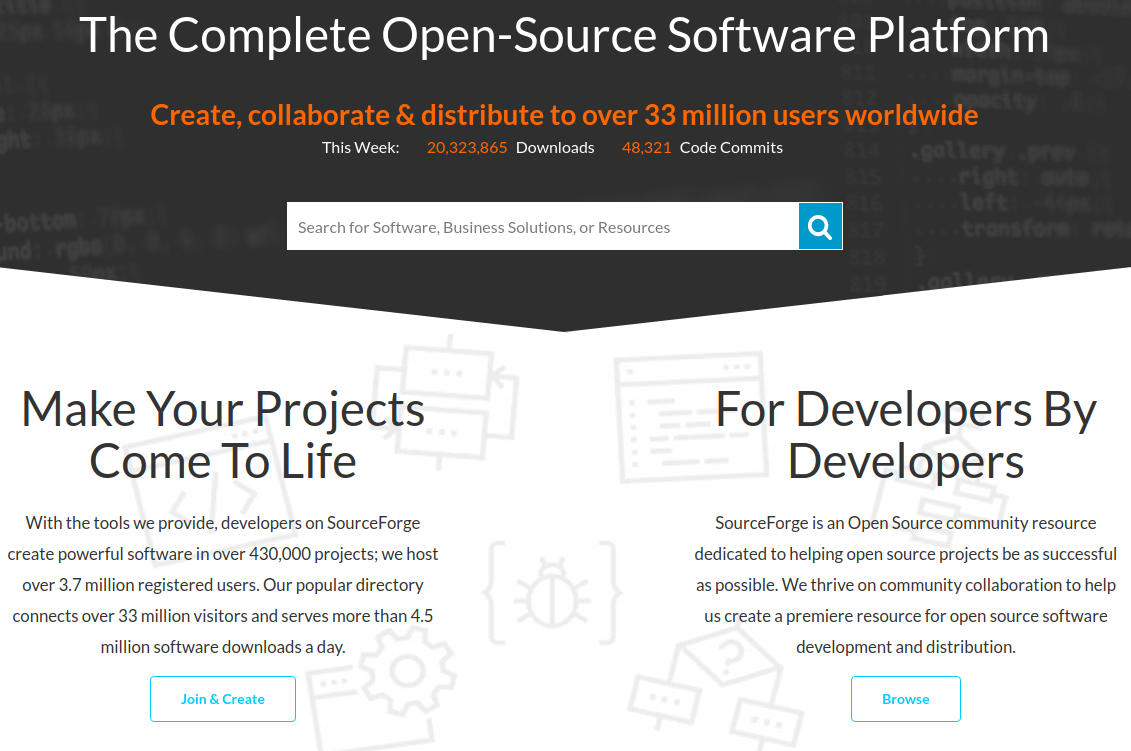Click the paragraph beginning 'SourceForge is an Open Source'

(x=906, y=584)
